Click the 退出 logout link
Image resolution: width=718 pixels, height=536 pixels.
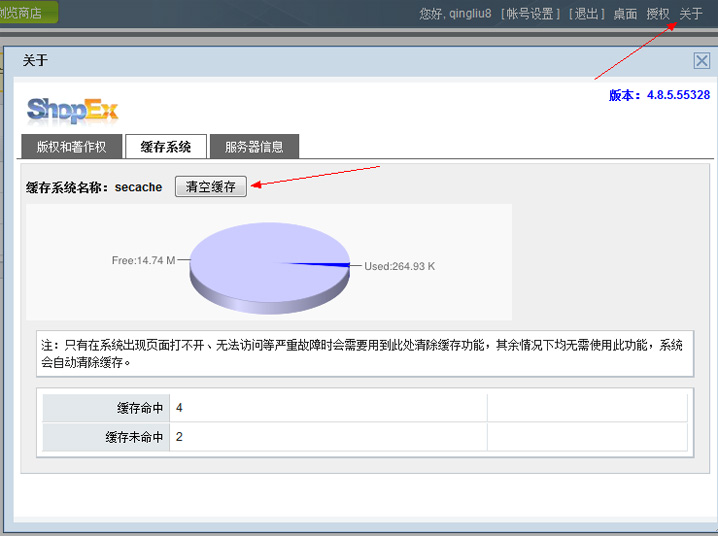click(587, 14)
